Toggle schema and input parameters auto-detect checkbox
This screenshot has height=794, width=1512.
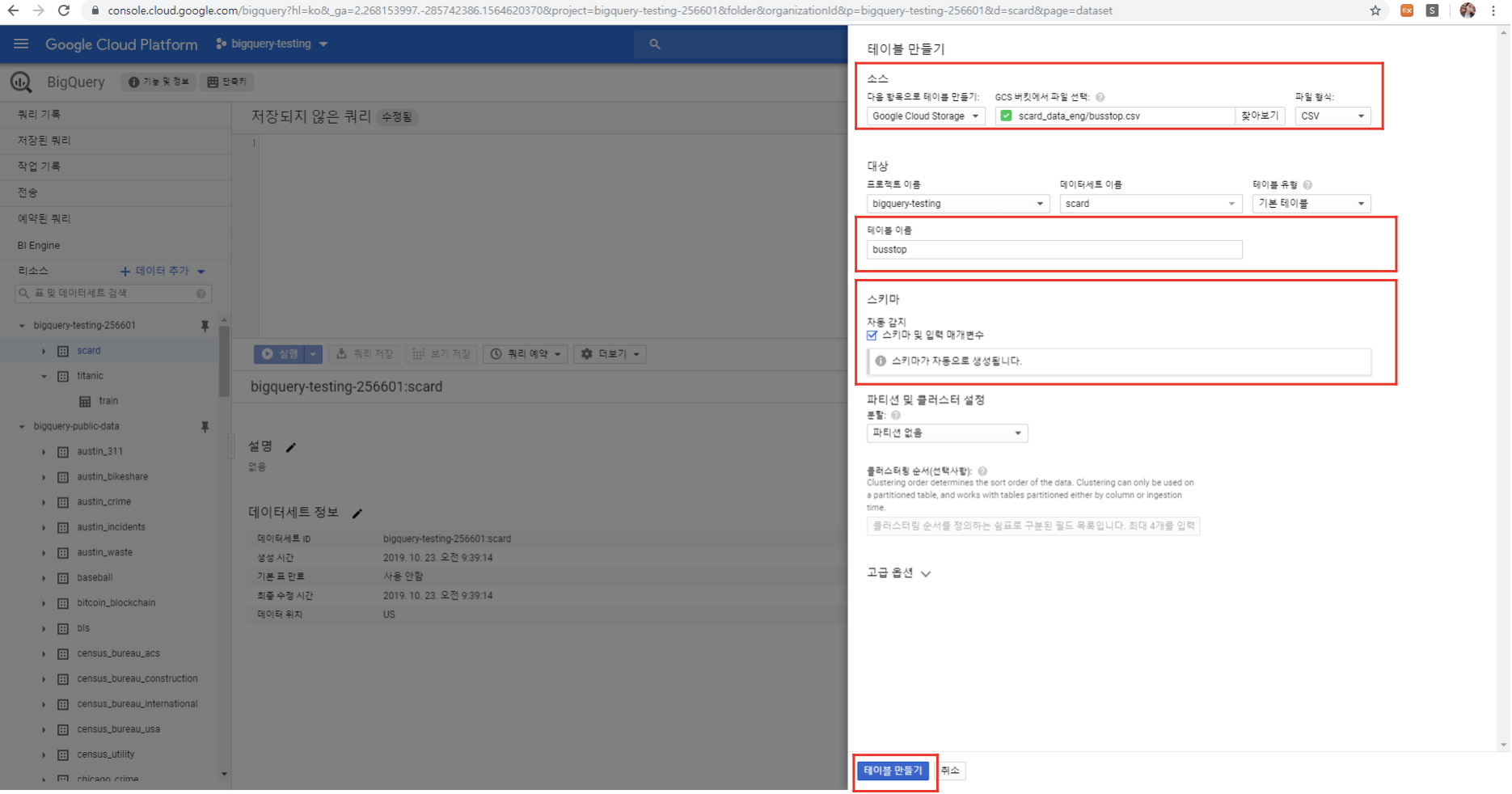pos(872,336)
